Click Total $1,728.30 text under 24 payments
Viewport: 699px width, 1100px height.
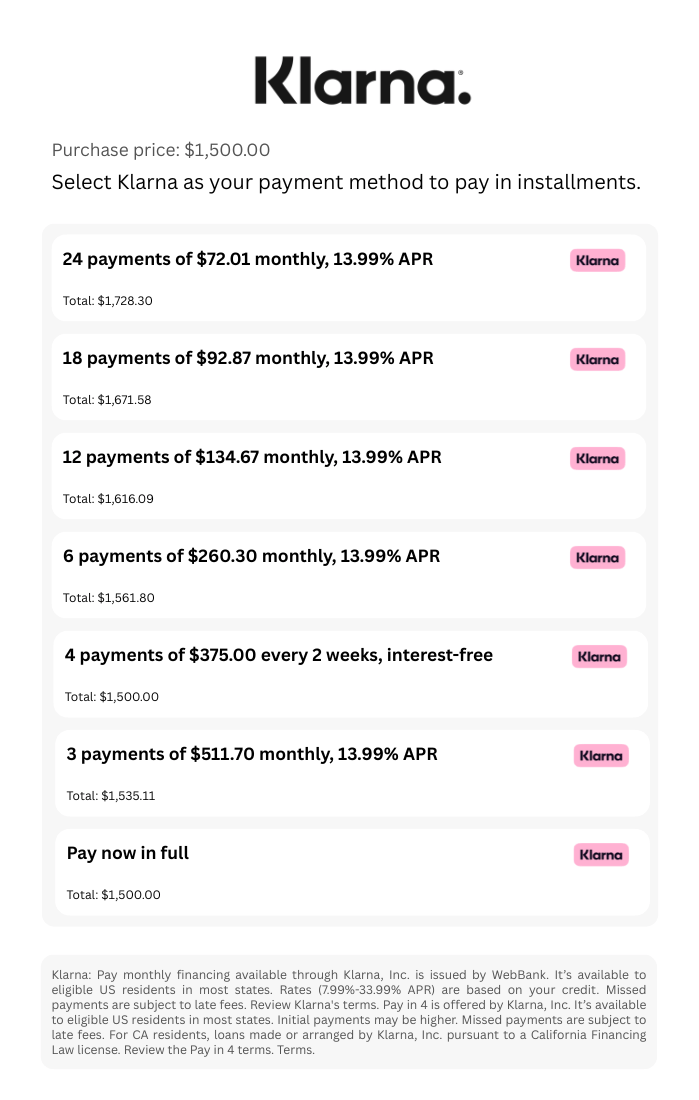[x=107, y=300]
